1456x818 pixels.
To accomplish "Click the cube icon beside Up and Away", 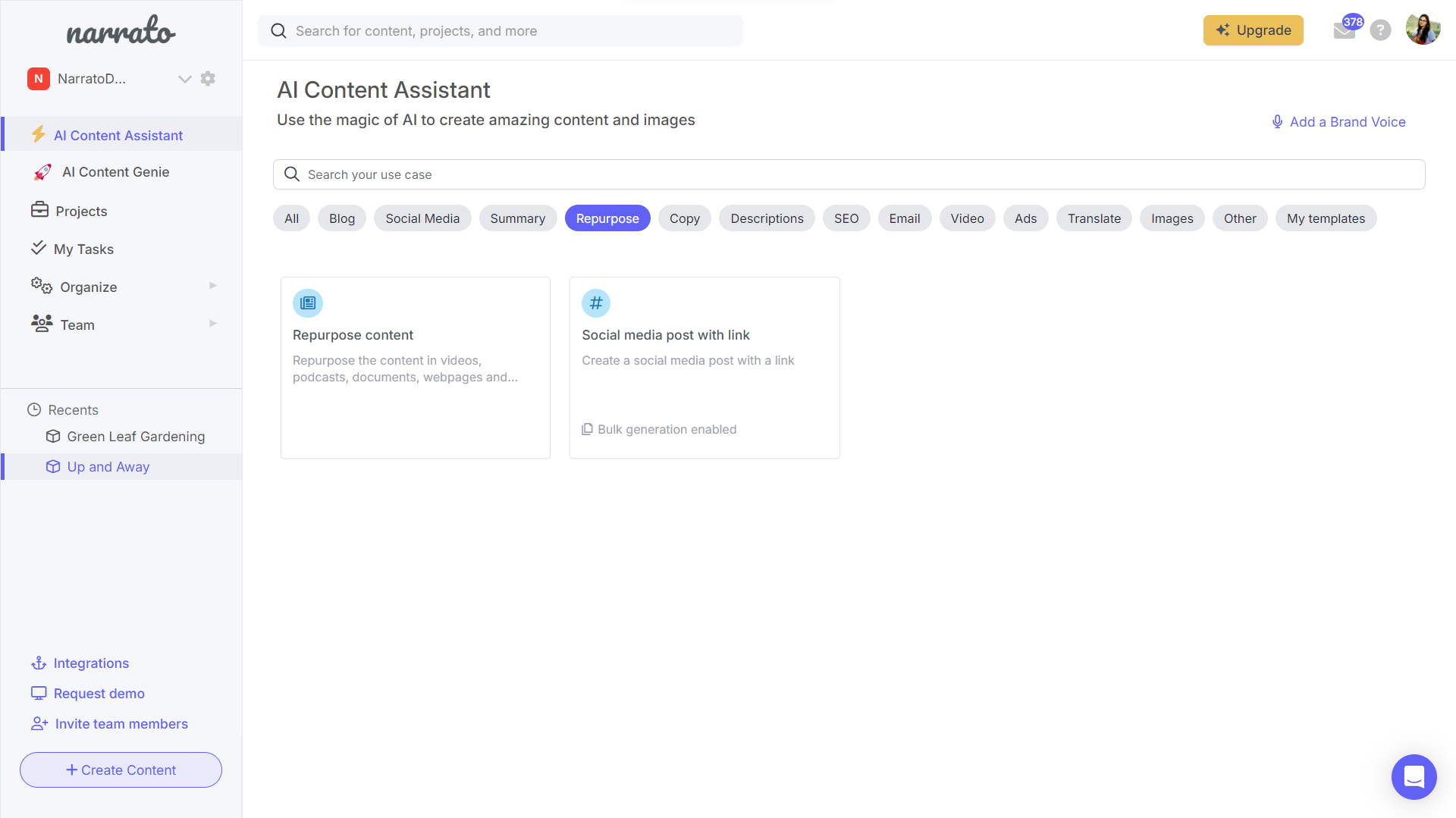I will (x=53, y=466).
